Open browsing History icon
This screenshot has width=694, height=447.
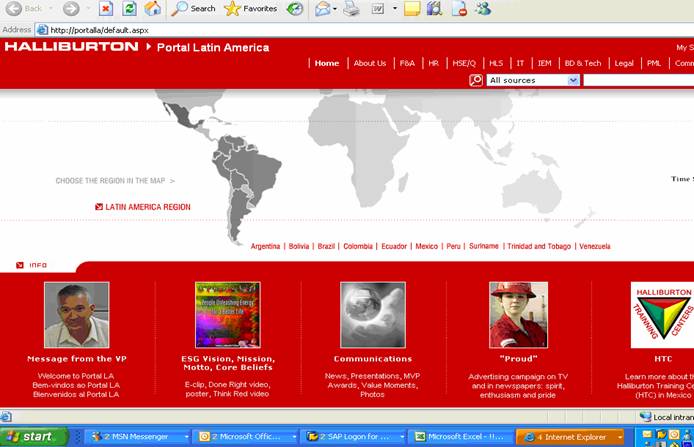coord(295,8)
